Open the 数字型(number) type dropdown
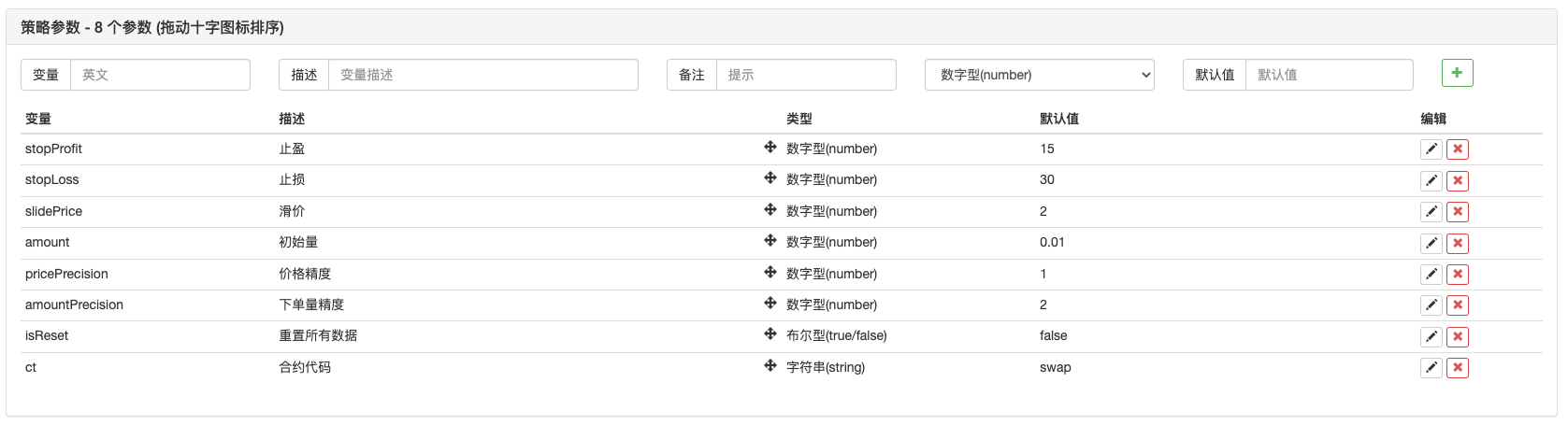 click(1039, 75)
